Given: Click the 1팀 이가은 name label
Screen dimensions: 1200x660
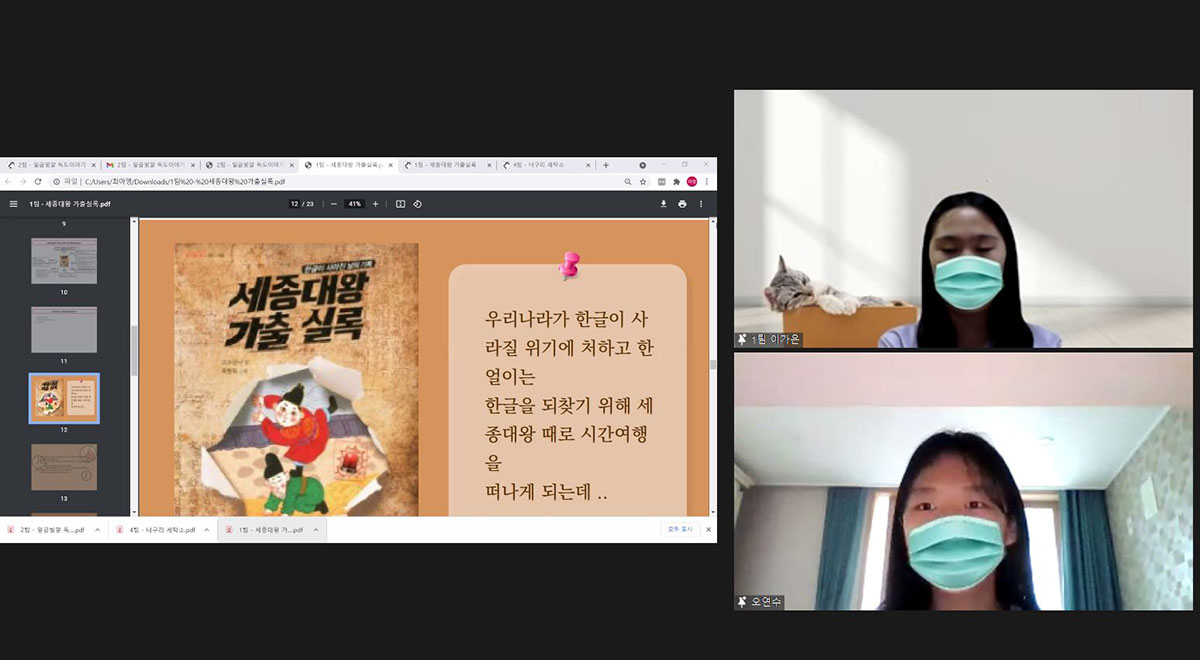Looking at the screenshot, I should point(776,340).
